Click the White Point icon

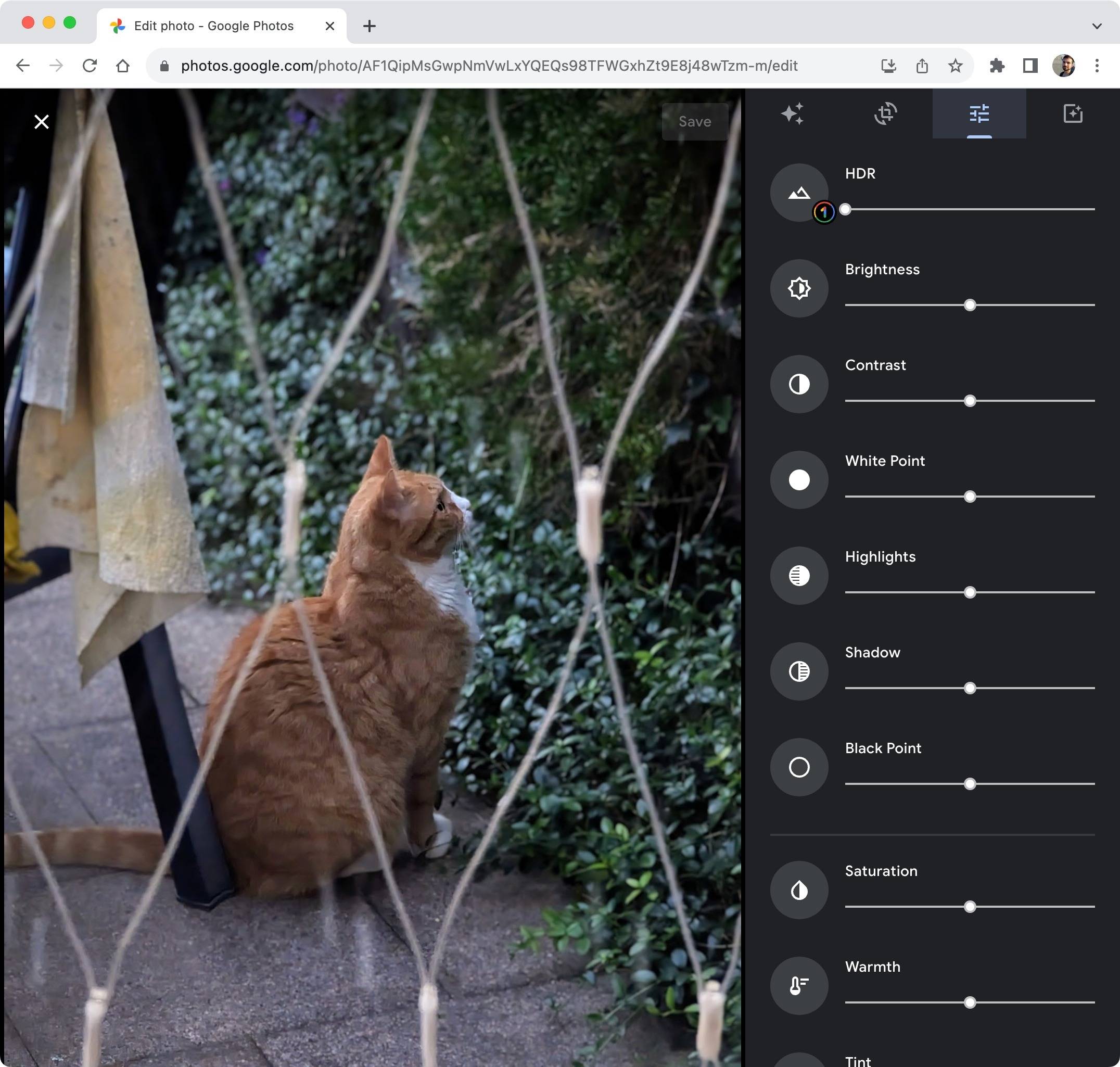(x=798, y=479)
